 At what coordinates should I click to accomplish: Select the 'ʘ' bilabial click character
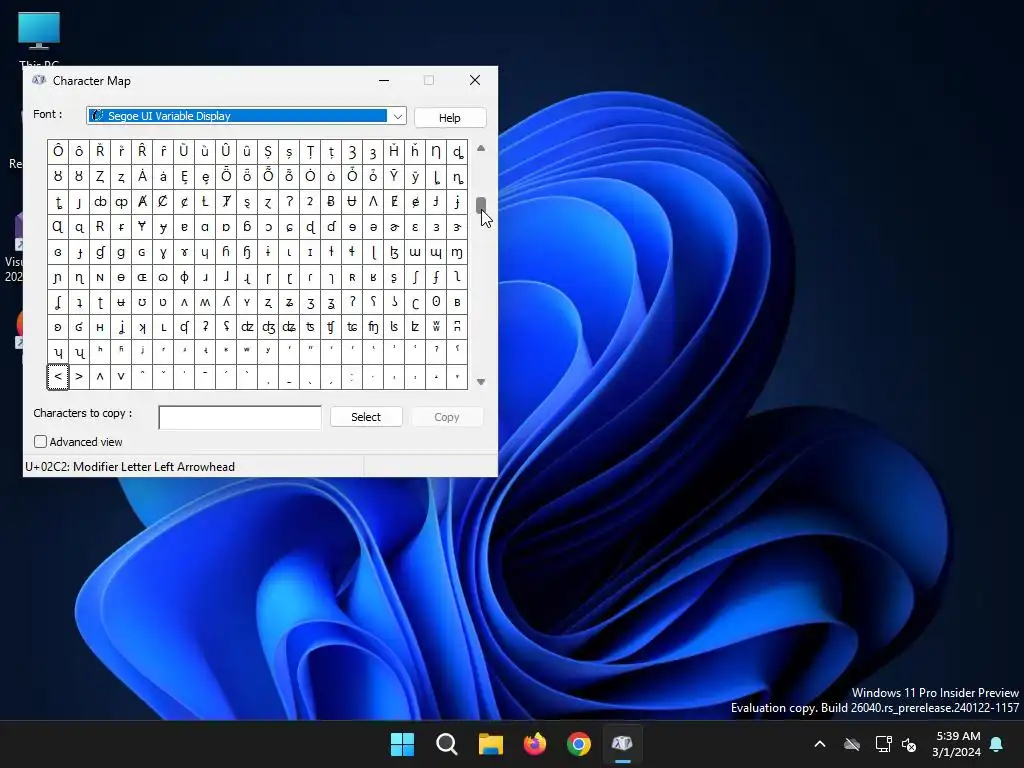pyautogui.click(x=436, y=302)
